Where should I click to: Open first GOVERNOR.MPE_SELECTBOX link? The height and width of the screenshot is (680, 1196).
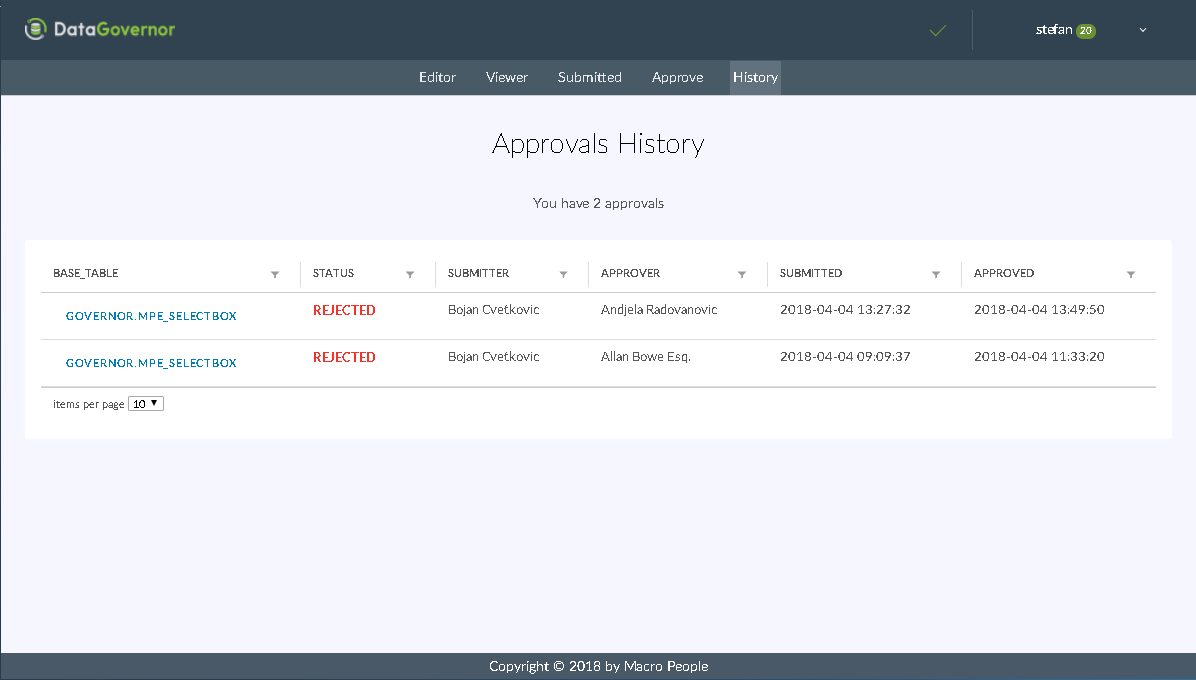pos(151,316)
